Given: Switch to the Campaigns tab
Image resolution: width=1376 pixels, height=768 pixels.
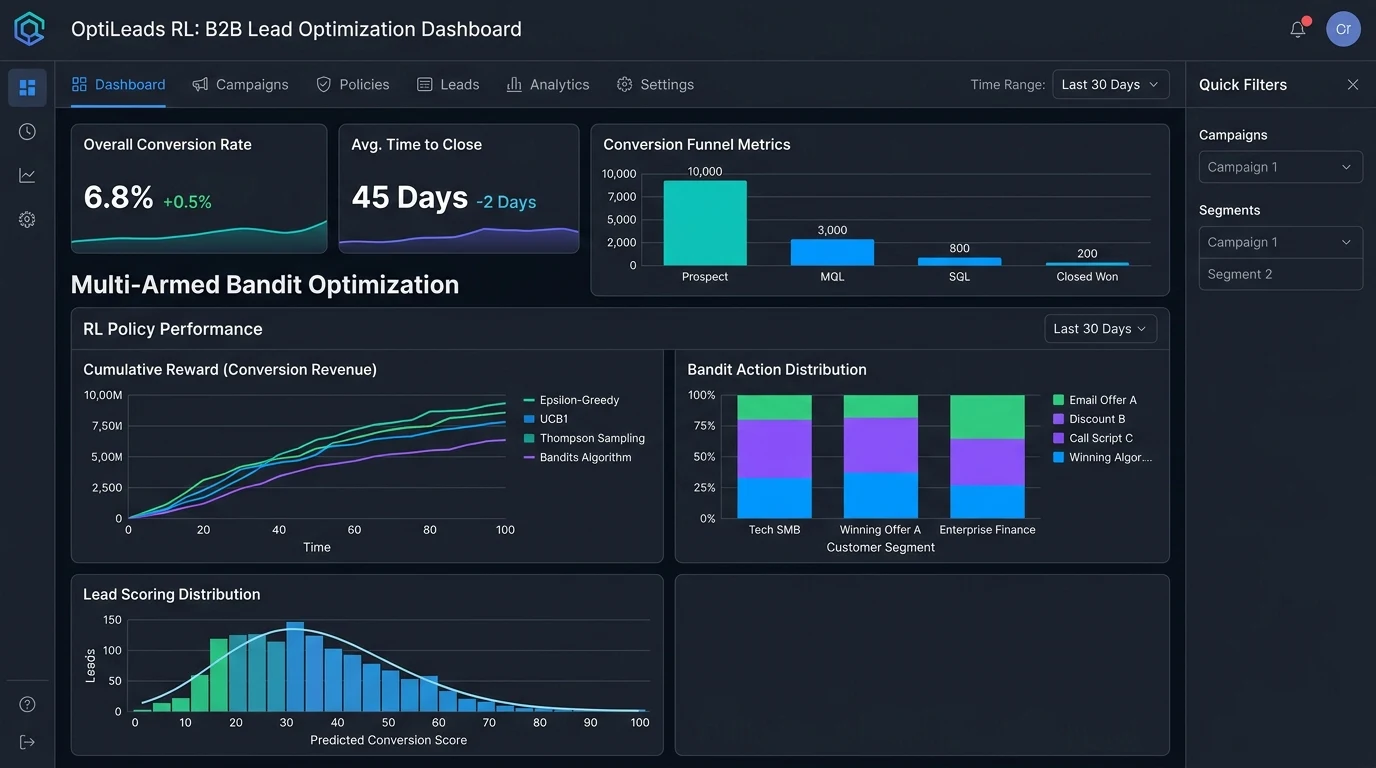Looking at the screenshot, I should coord(240,85).
